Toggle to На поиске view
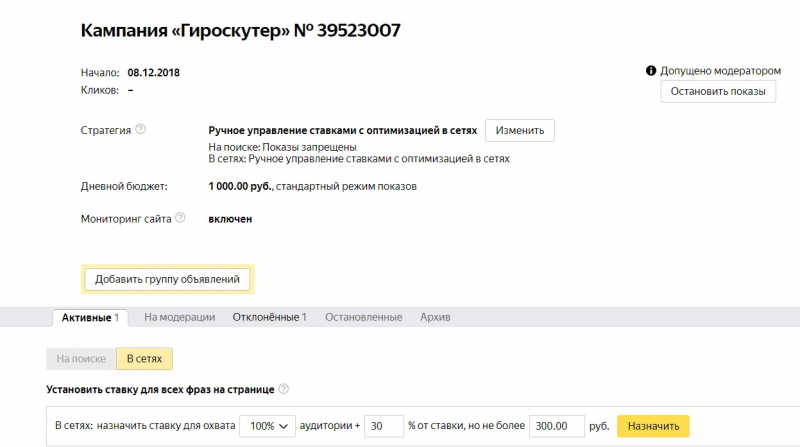Viewport: 800px width, 447px height. click(81, 359)
